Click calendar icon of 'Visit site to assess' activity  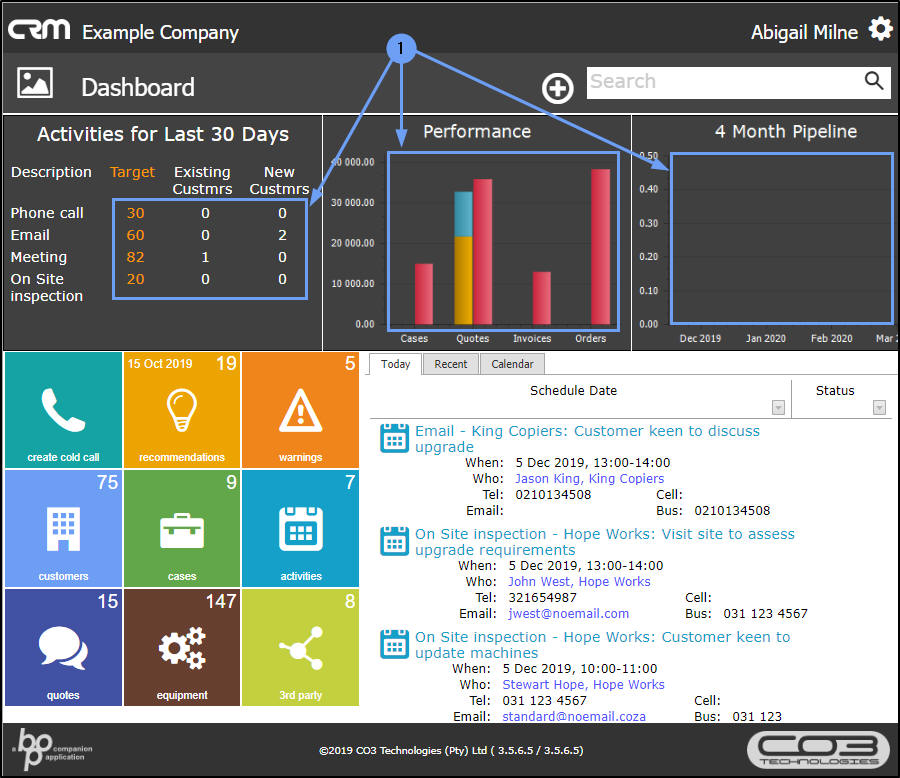[394, 541]
